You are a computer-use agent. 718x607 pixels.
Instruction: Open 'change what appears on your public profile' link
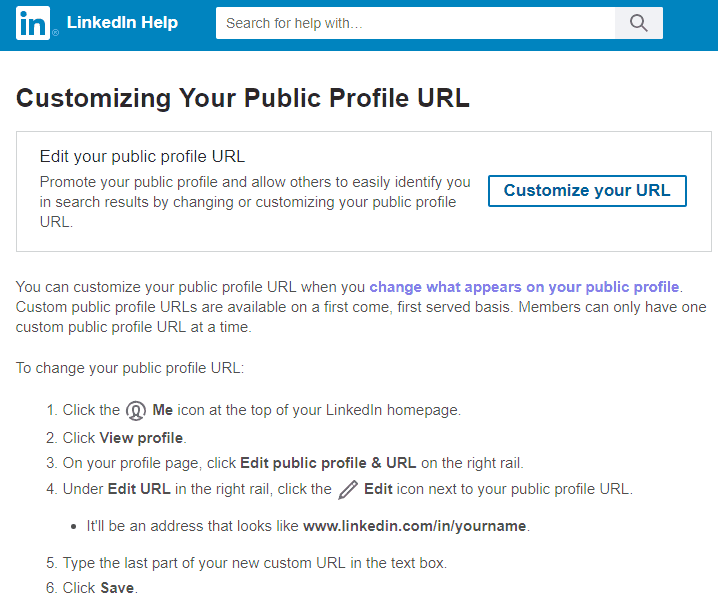pos(524,287)
